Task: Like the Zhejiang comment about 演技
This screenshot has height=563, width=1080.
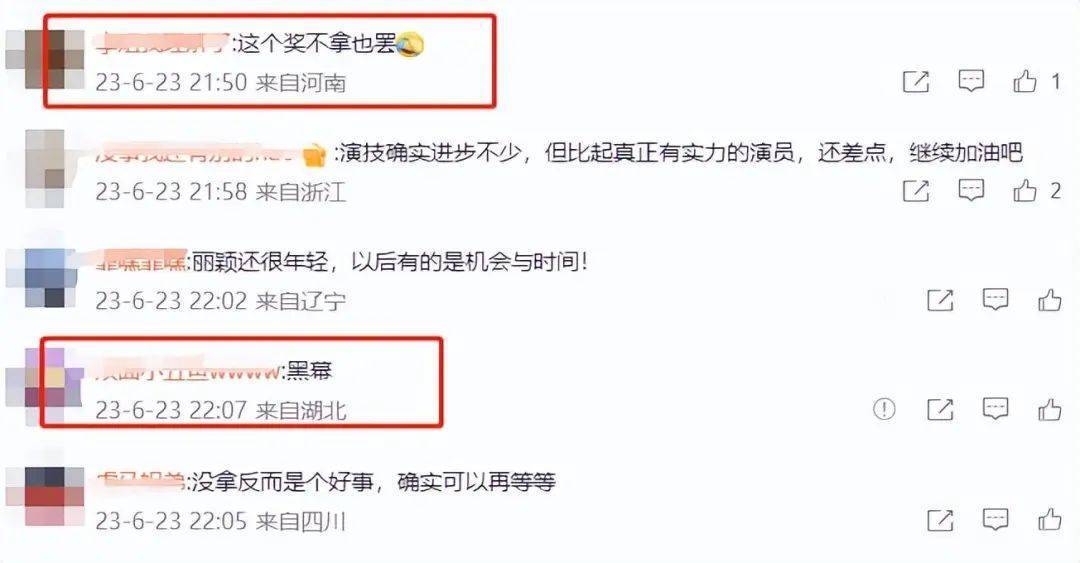Action: coord(1025,190)
